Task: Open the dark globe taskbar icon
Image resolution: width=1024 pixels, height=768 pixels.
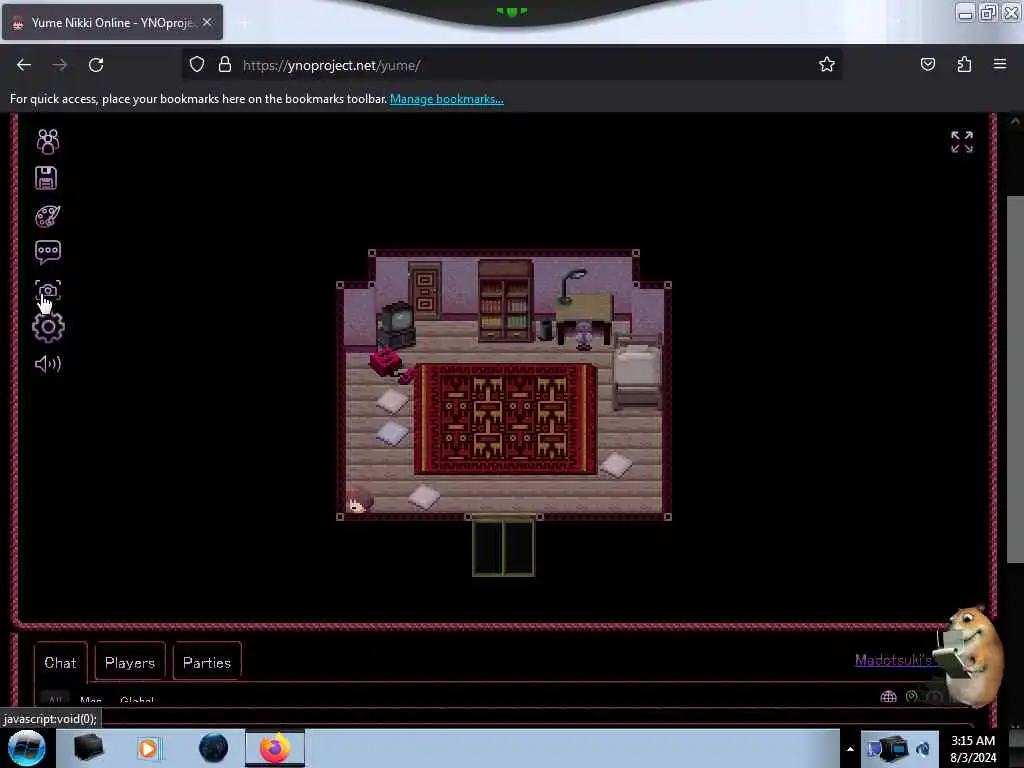Action: (x=213, y=748)
